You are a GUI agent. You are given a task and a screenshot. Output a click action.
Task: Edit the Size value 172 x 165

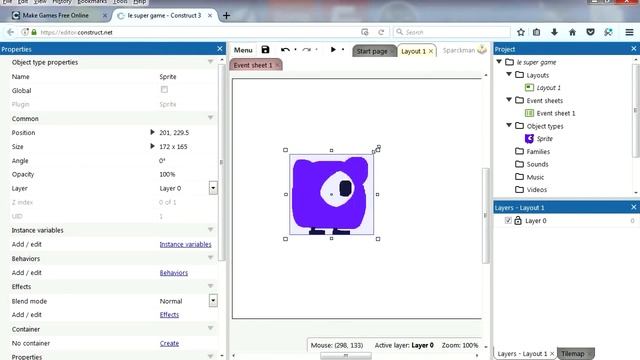point(173,147)
